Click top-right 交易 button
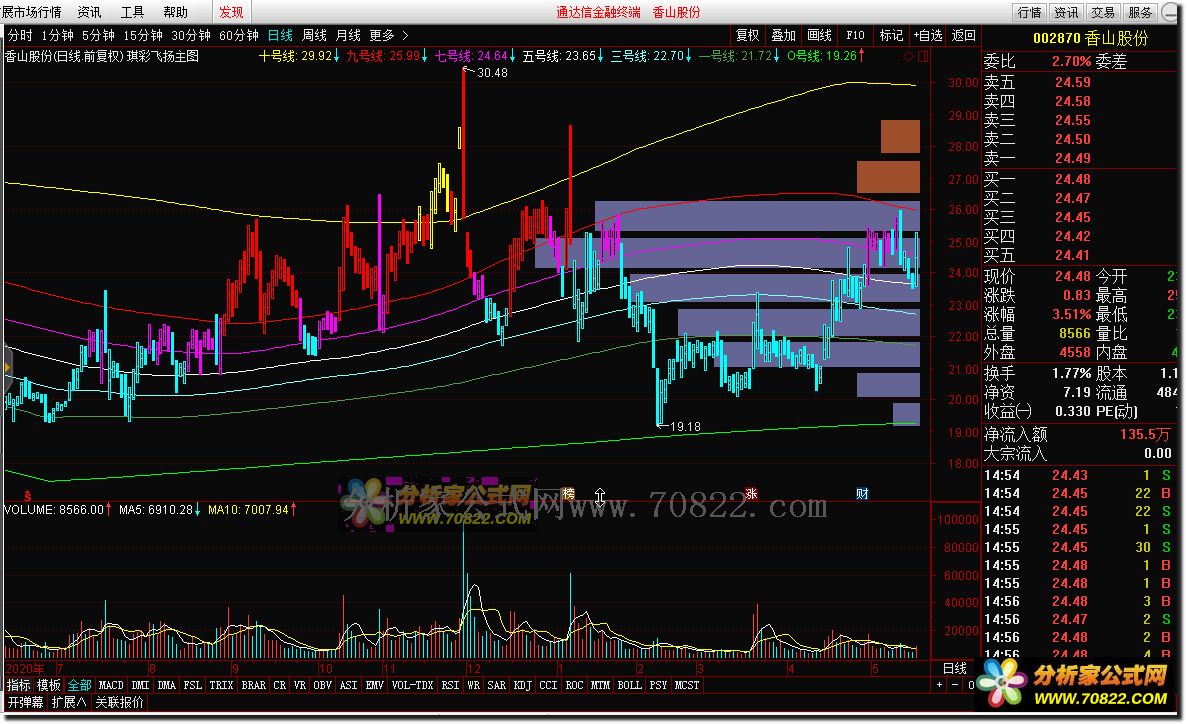 pyautogui.click(x=1103, y=12)
